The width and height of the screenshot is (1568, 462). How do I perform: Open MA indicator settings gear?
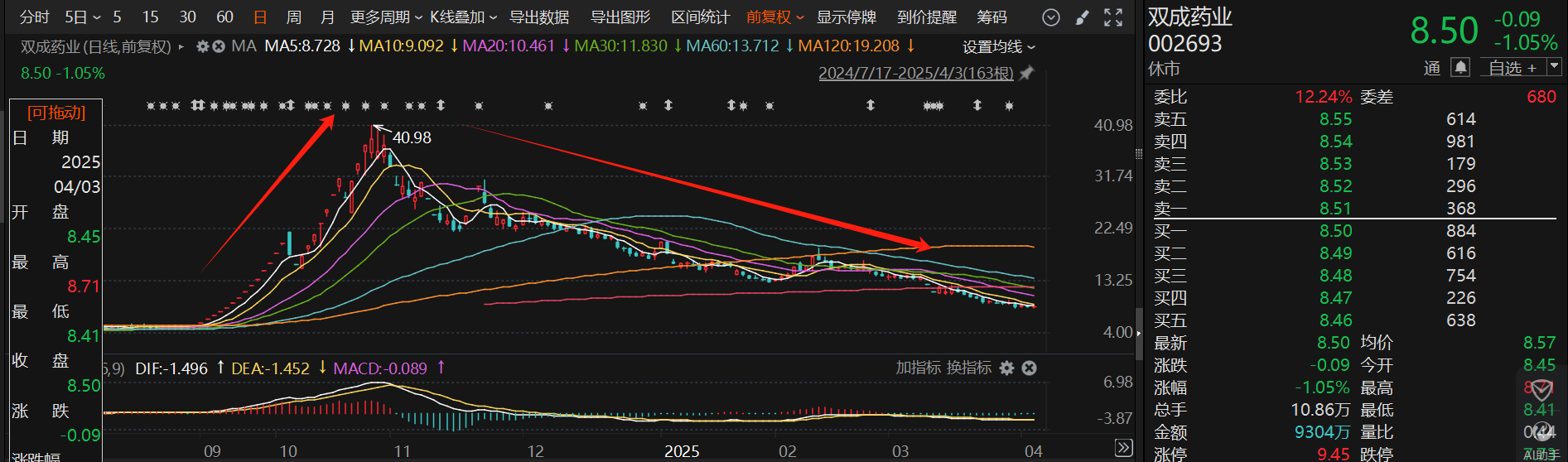point(202,46)
